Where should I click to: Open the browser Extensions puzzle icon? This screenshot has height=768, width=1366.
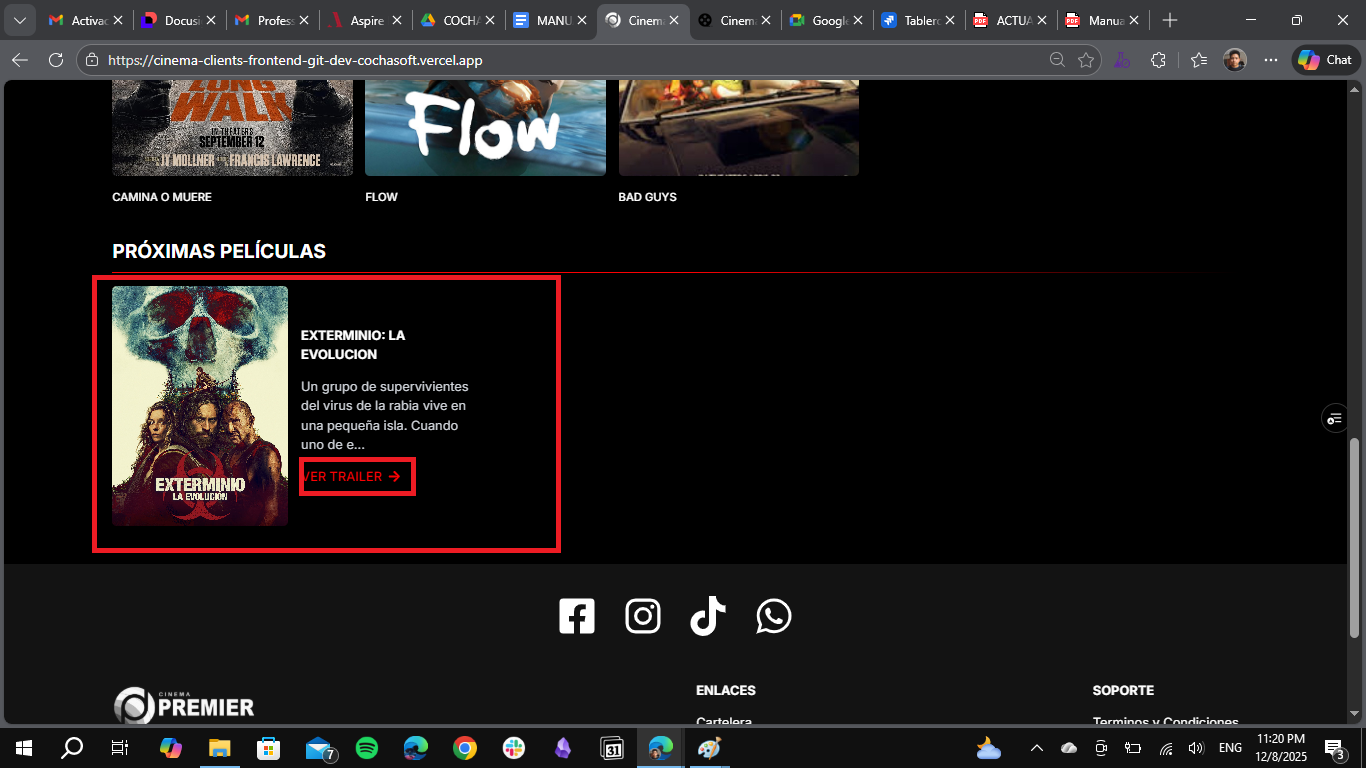pos(1158,59)
